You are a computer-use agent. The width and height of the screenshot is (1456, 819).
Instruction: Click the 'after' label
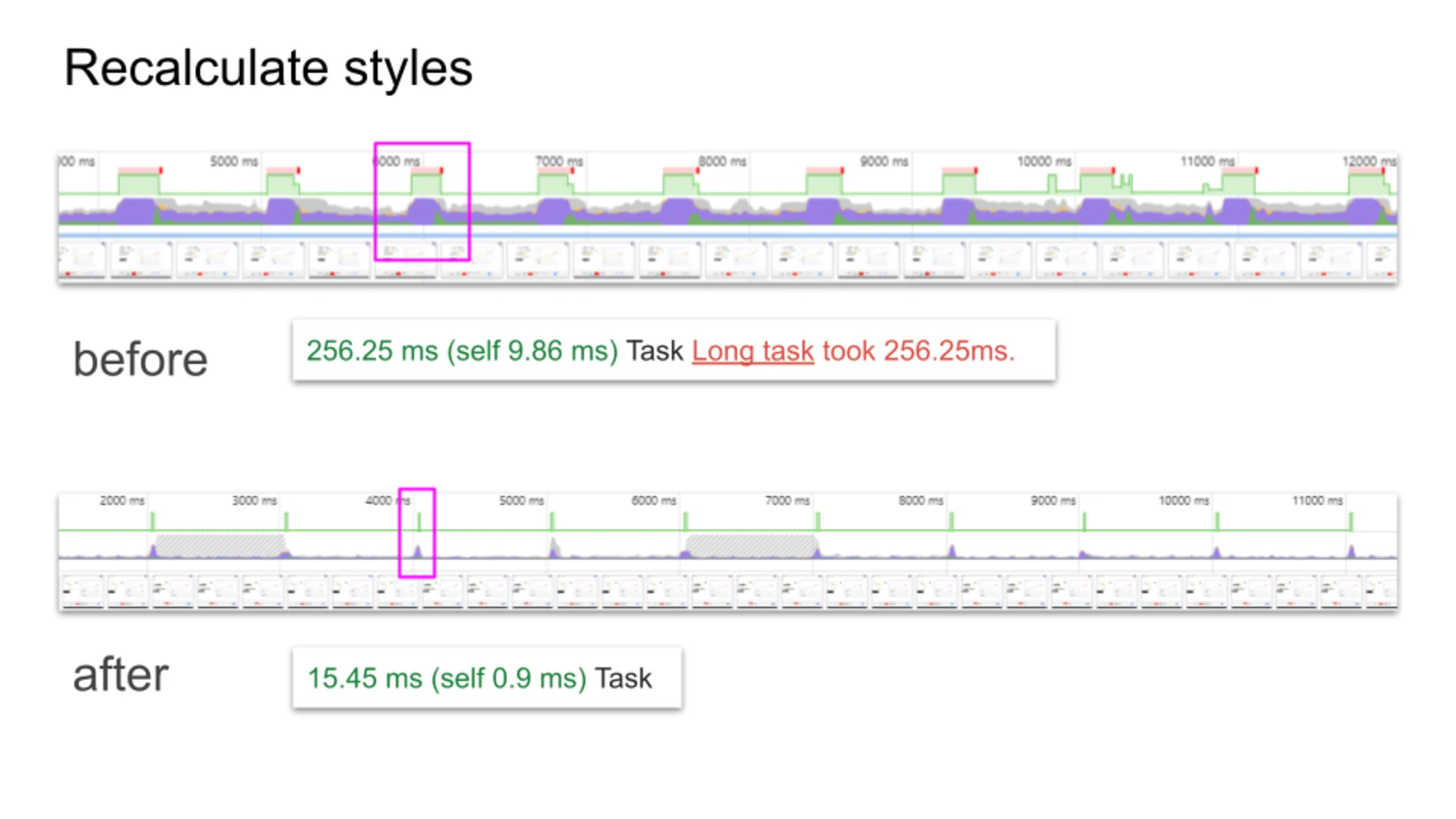[121, 675]
